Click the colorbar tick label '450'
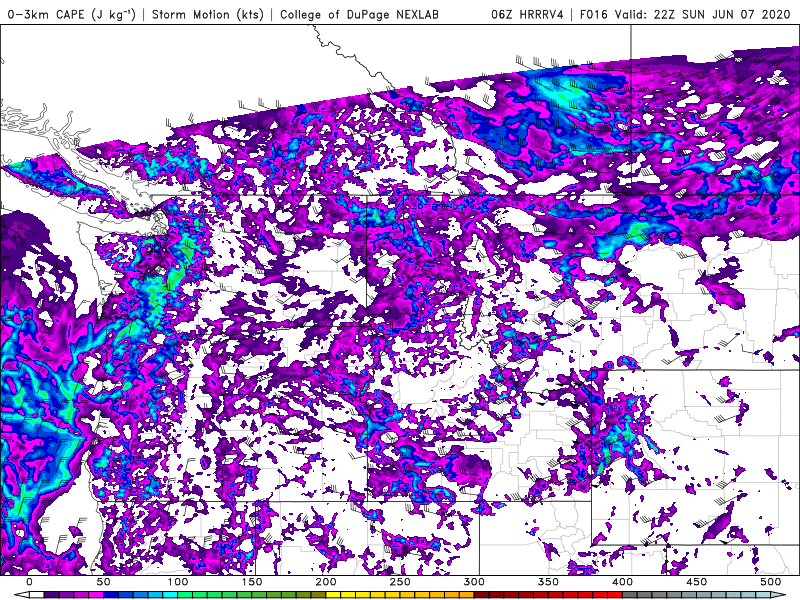This screenshot has width=800, height=600. [x=696, y=582]
